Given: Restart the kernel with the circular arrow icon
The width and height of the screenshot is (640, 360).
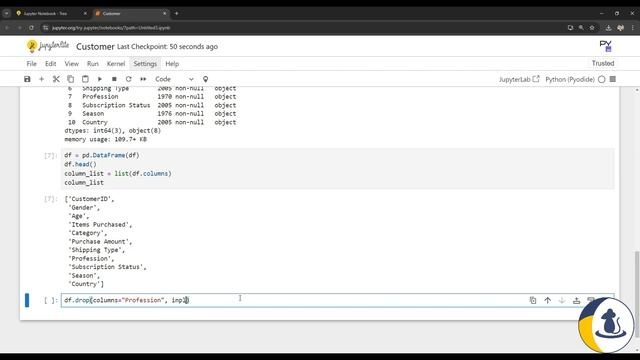Looking at the screenshot, I should (129, 79).
